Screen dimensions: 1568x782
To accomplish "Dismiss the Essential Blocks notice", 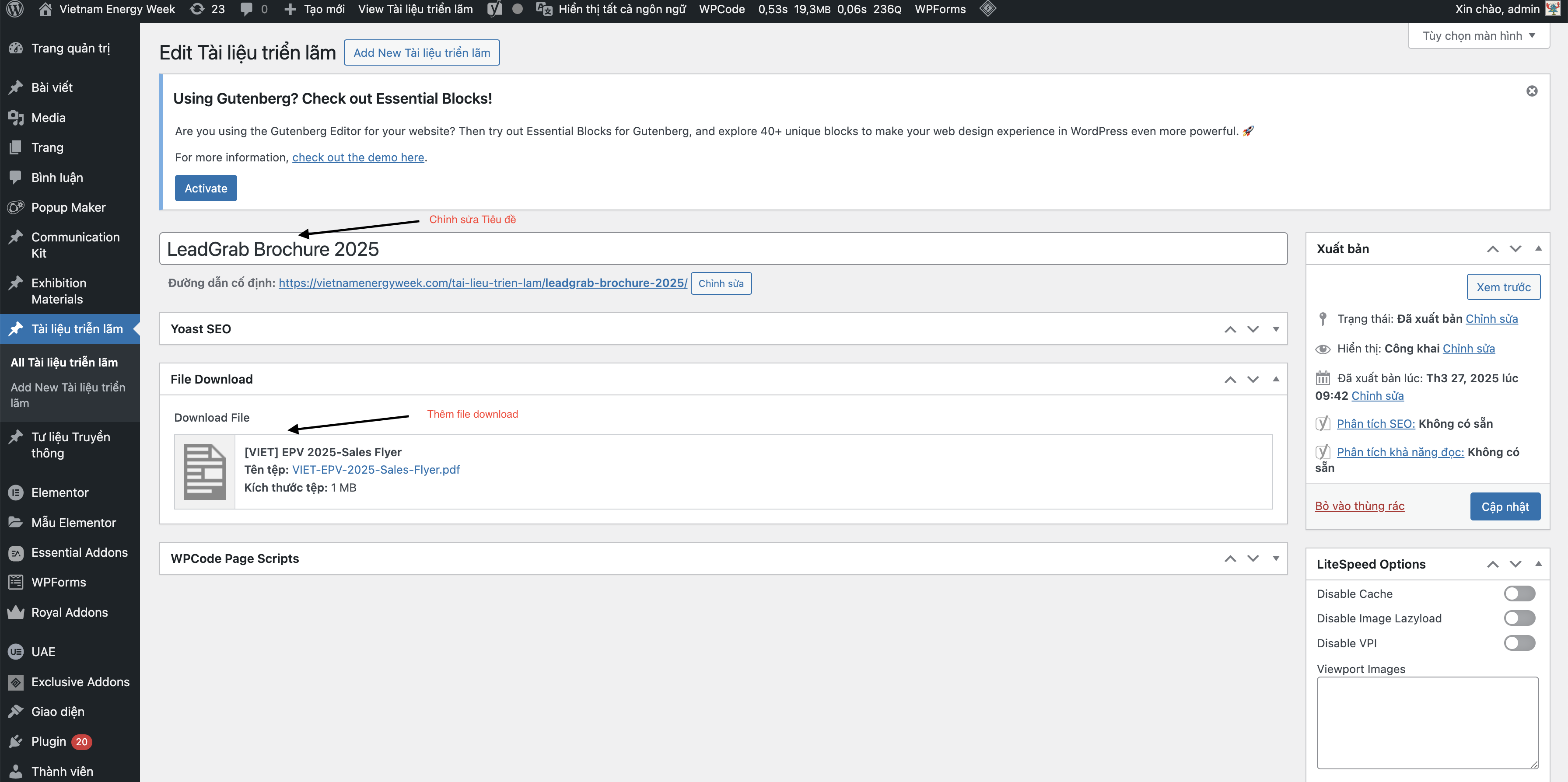I will point(1532,91).
